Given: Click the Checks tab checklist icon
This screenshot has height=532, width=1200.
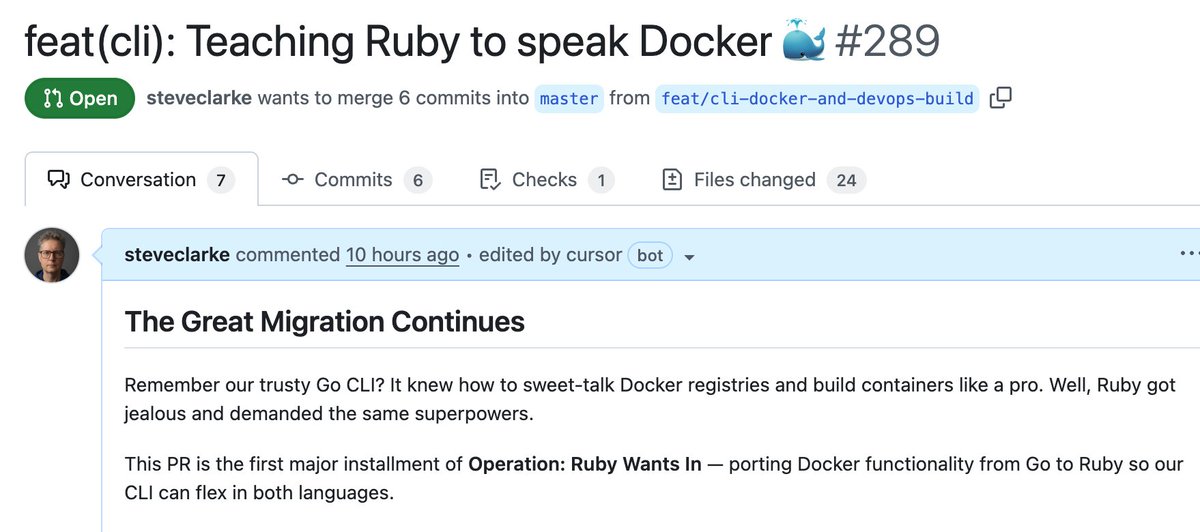Looking at the screenshot, I should pos(490,180).
